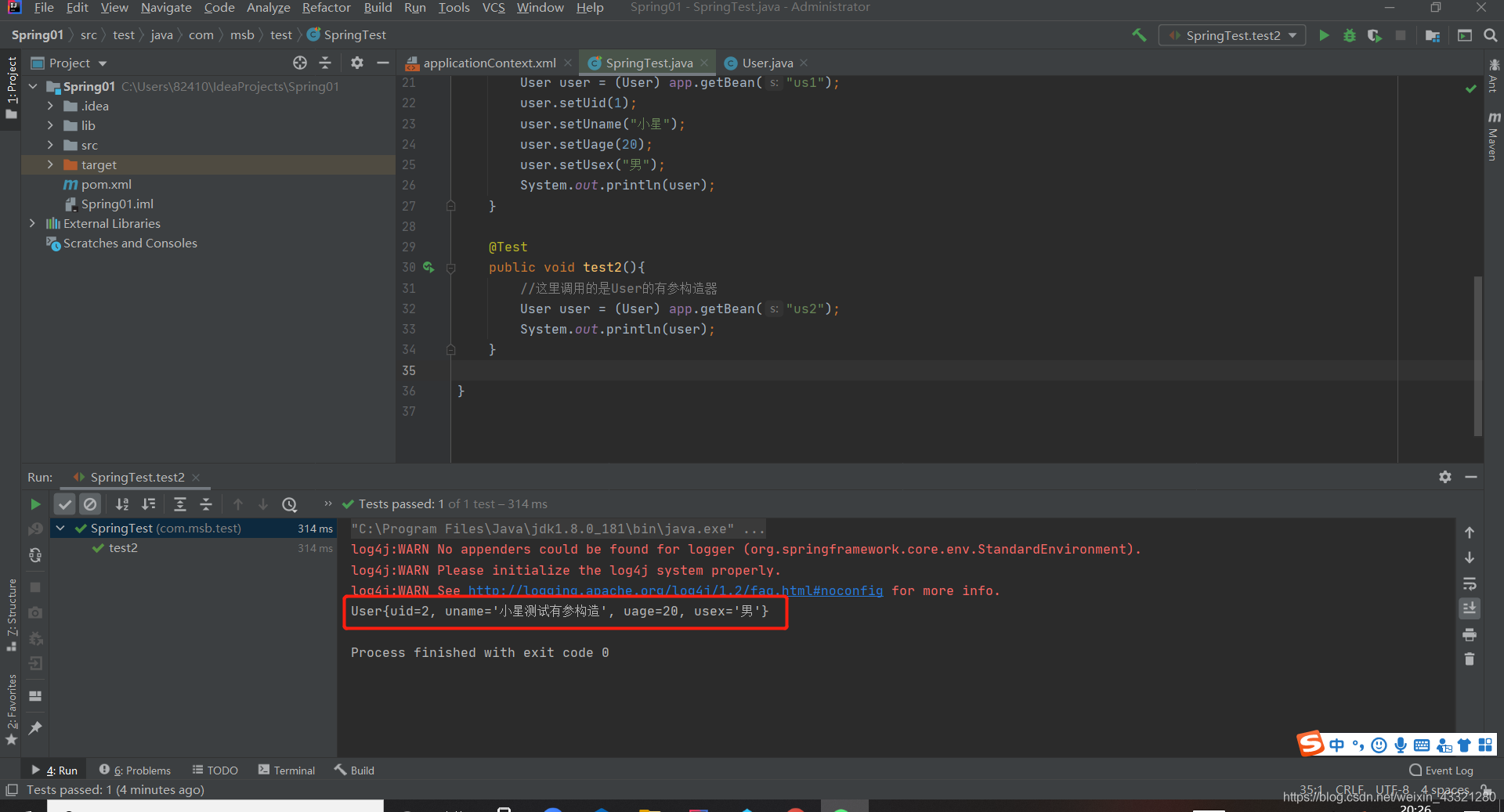Click the restore layout icon in Run sidebar
This screenshot has width=1504, height=812.
35,695
